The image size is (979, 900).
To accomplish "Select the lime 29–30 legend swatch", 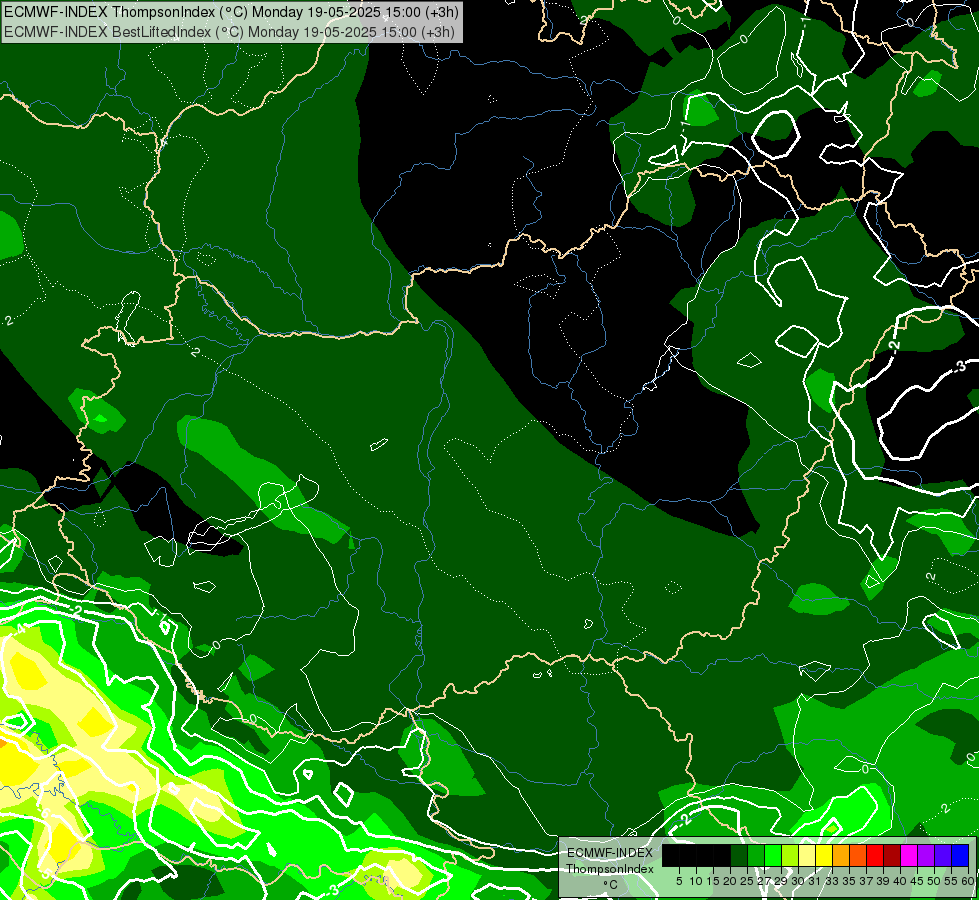I will (790, 855).
